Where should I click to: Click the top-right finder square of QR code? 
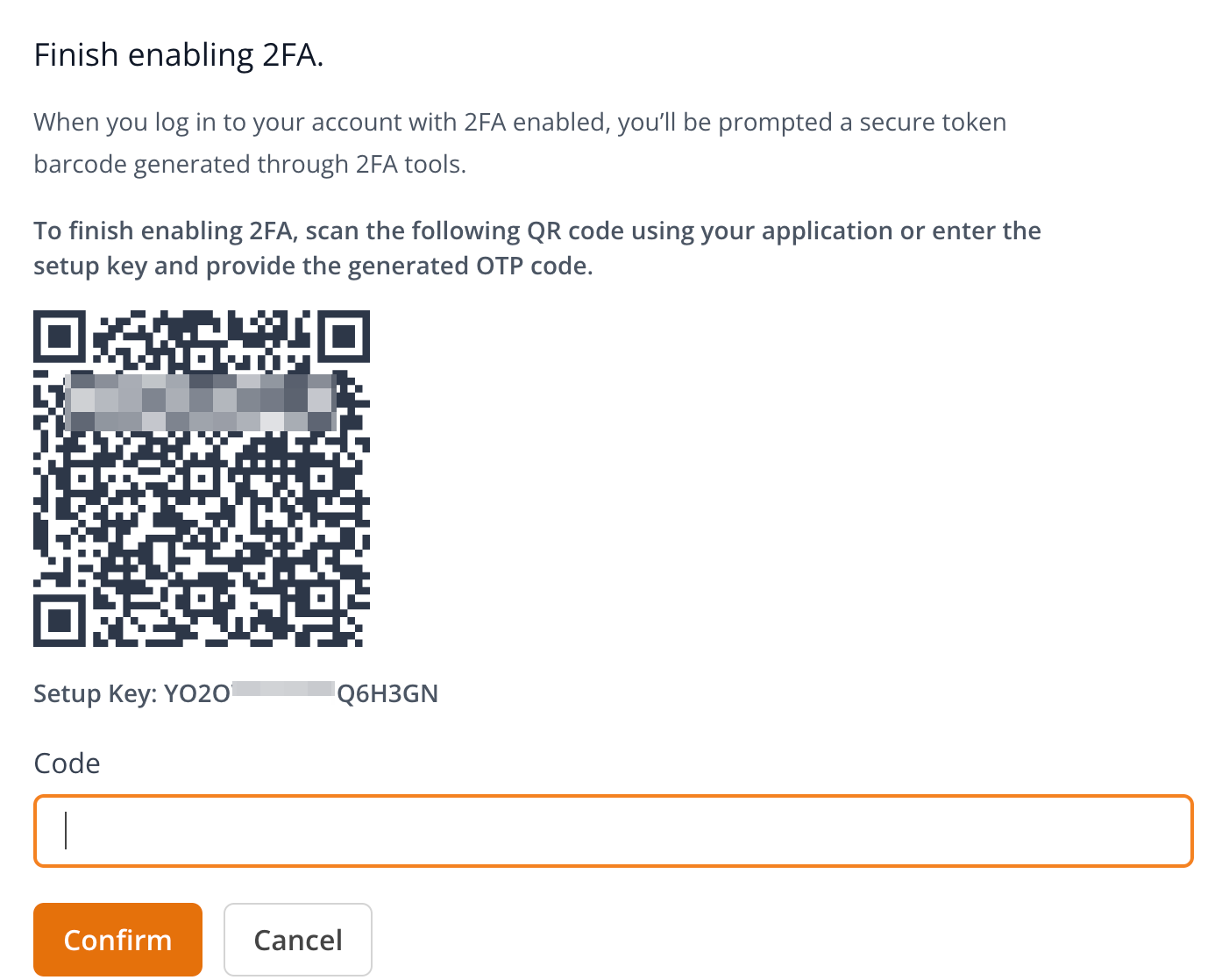[x=344, y=337]
